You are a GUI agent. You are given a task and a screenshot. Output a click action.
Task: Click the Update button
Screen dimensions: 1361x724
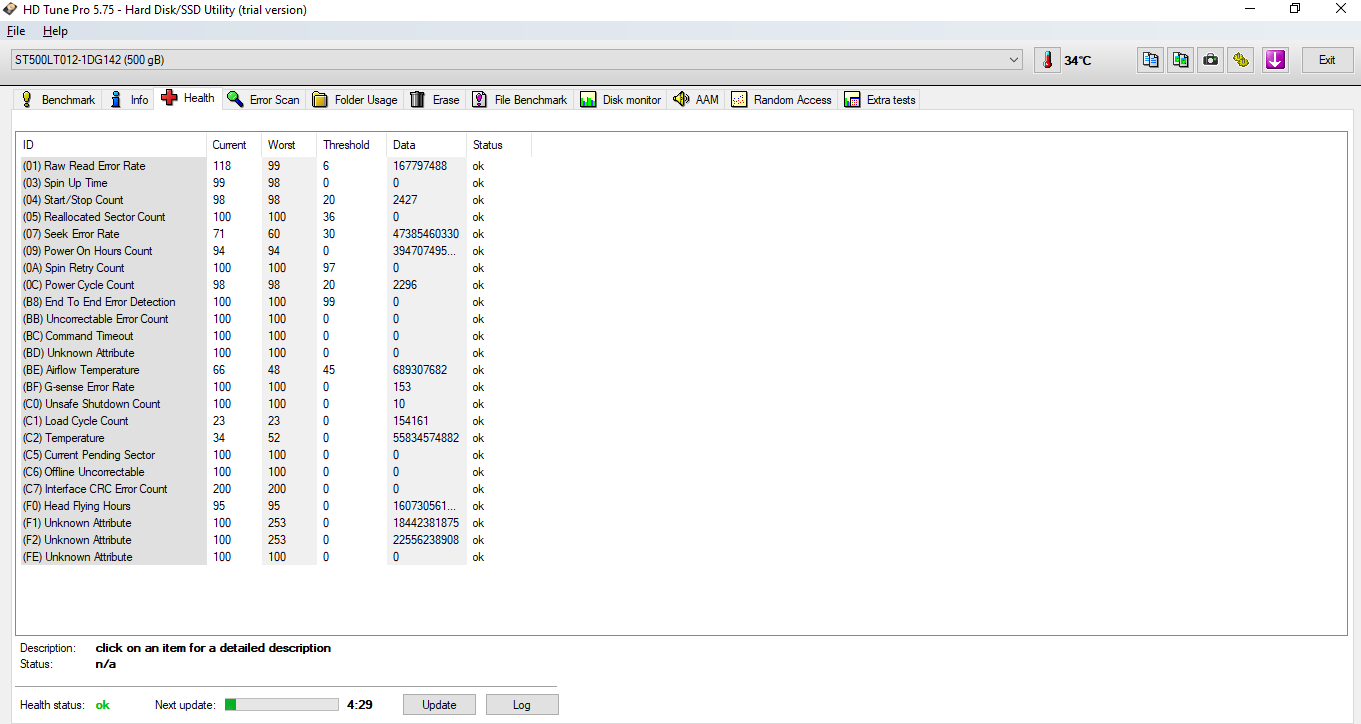pyautogui.click(x=439, y=705)
